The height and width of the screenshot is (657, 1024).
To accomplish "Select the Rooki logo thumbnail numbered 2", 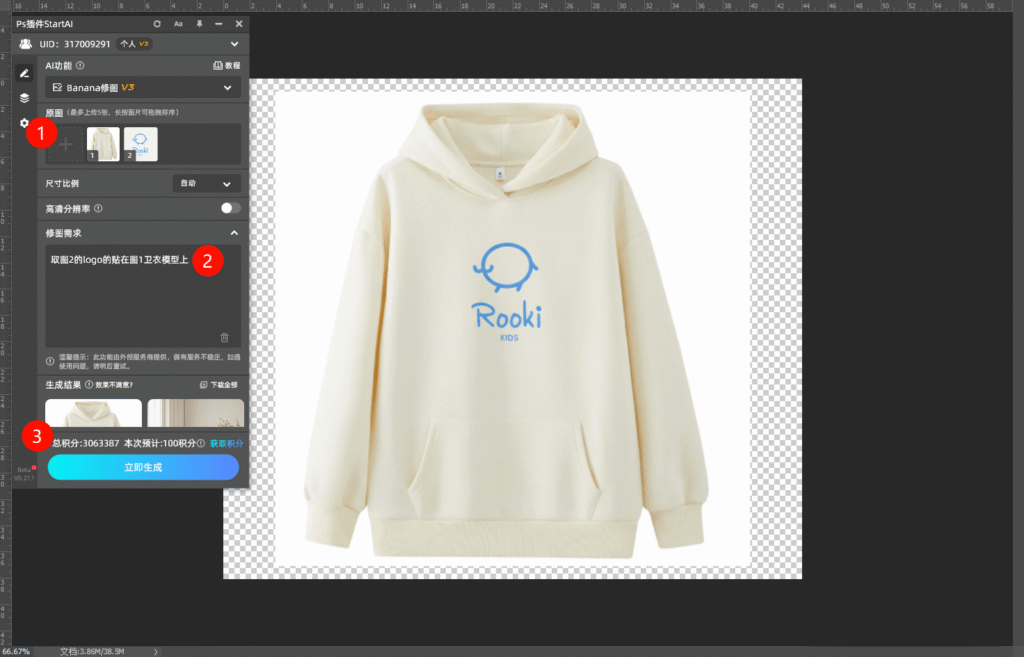I will pyautogui.click(x=140, y=144).
